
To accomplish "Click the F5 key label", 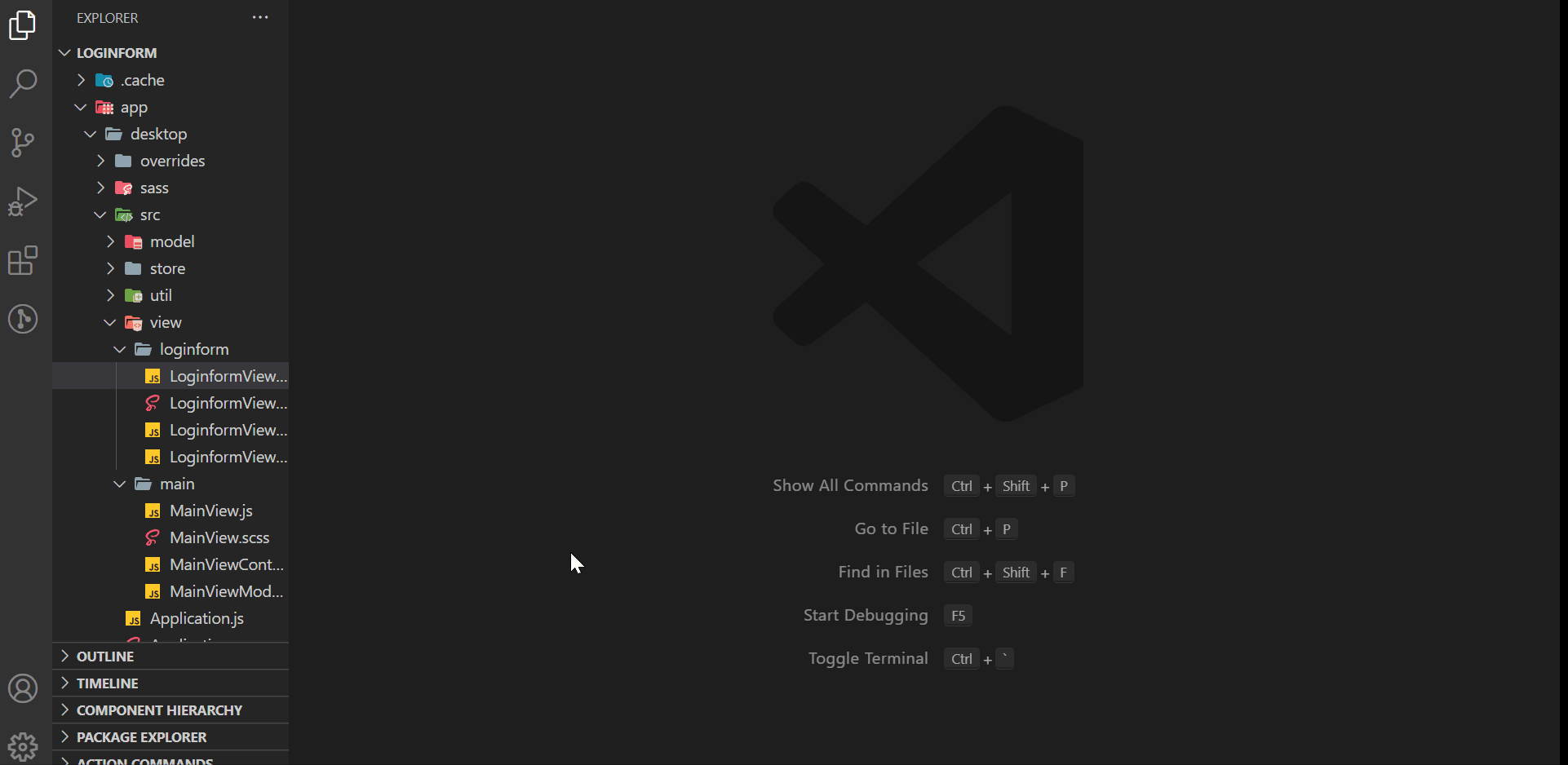I will (959, 616).
